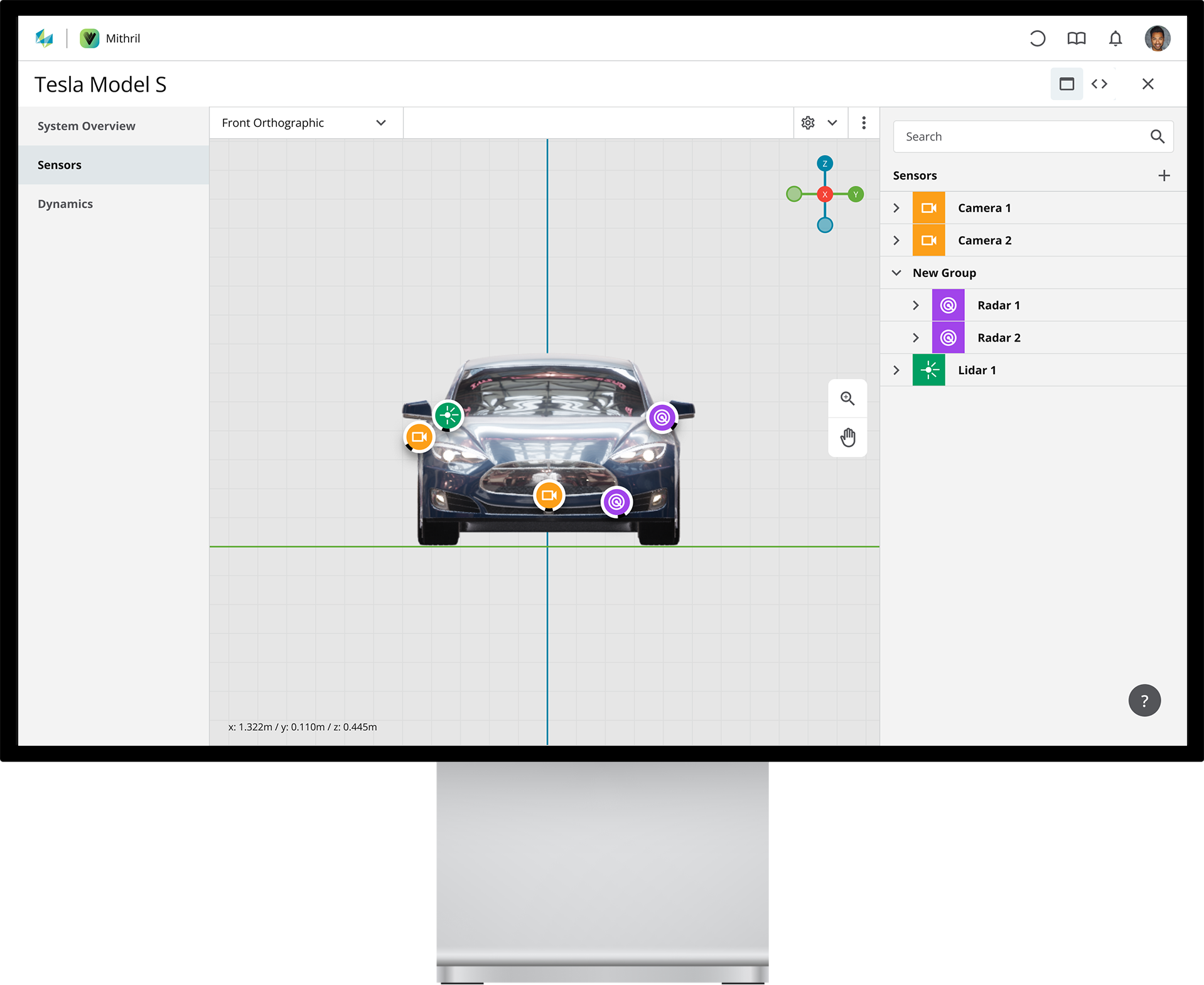Select the Camera 1 label
1204x985 pixels.
984,208
